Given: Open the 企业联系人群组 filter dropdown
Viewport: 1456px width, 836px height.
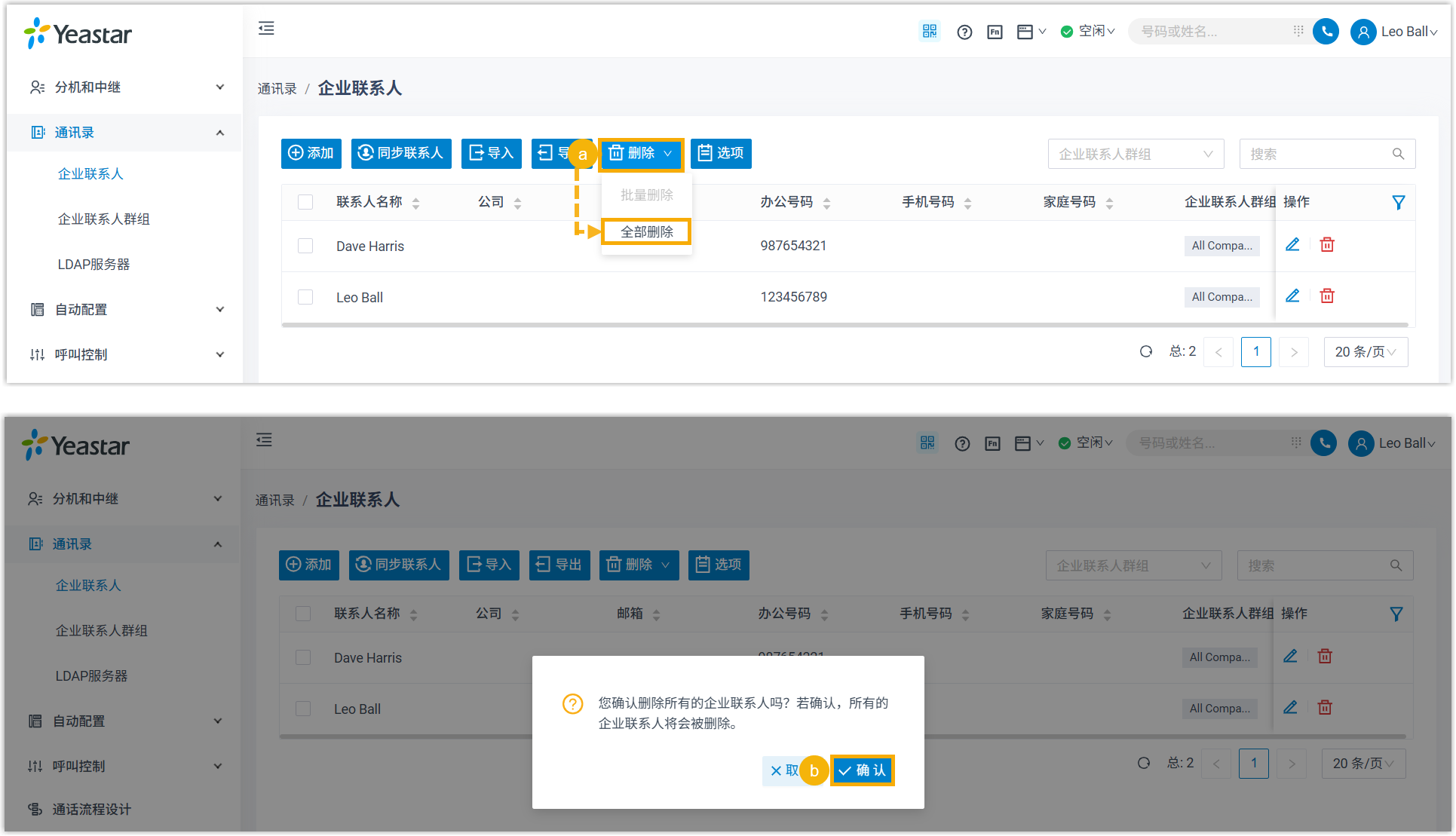Looking at the screenshot, I should (x=1135, y=154).
